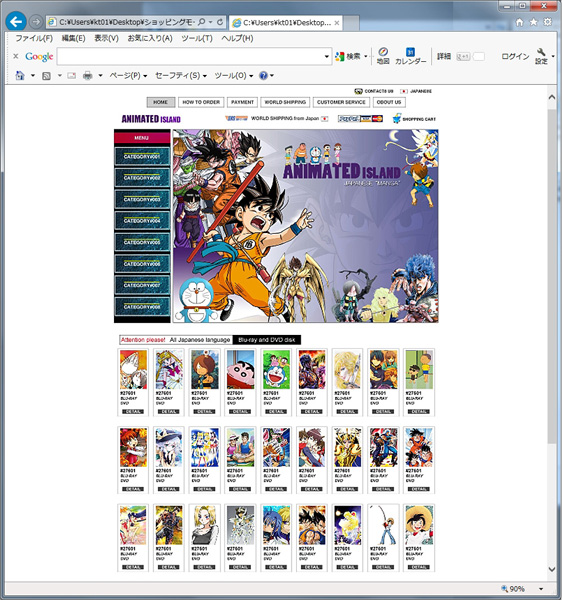This screenshot has width=562, height=600.
Task: Click the EMS shipping logo
Action: click(x=236, y=118)
